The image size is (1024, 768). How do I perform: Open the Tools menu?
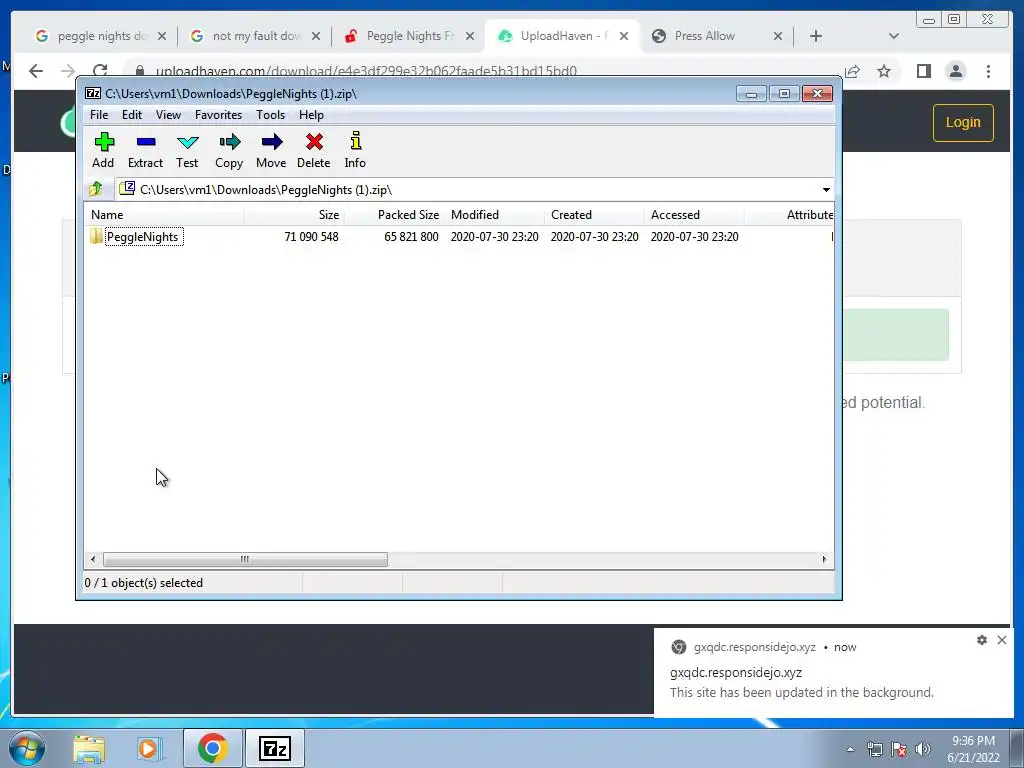pos(270,115)
